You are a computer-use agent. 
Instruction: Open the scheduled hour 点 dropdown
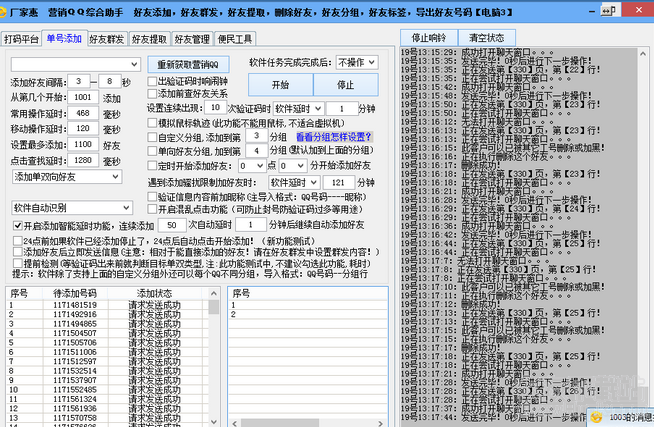[252, 166]
